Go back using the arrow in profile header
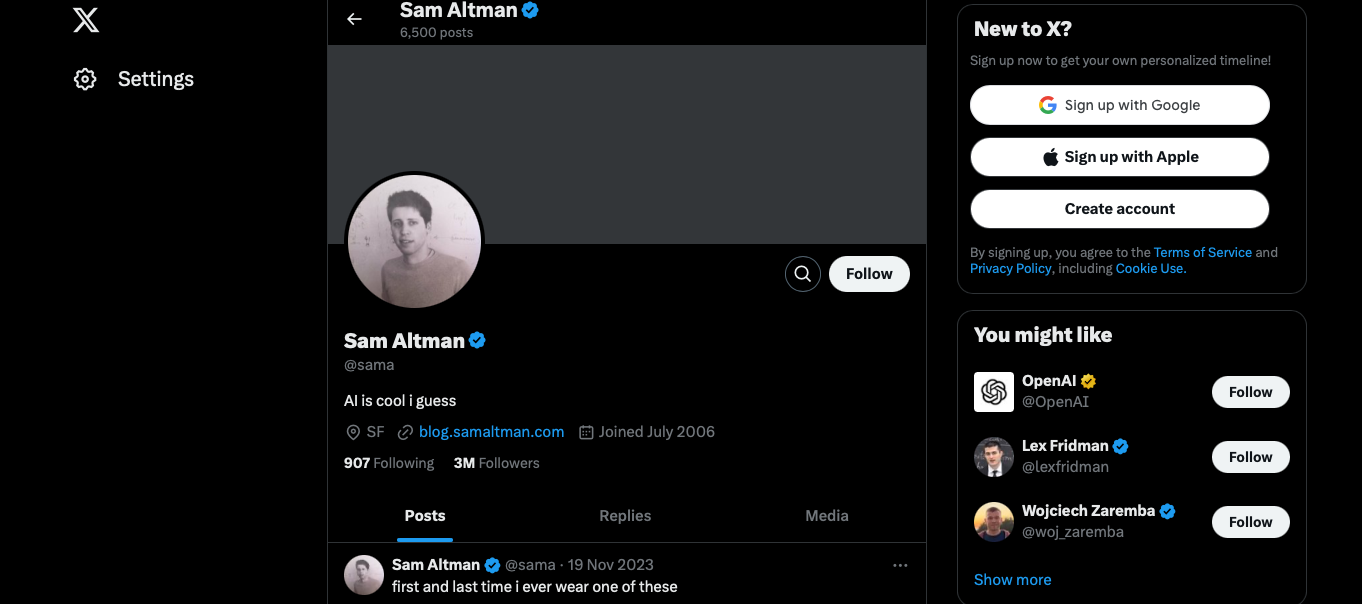The height and width of the screenshot is (604, 1362). click(355, 18)
